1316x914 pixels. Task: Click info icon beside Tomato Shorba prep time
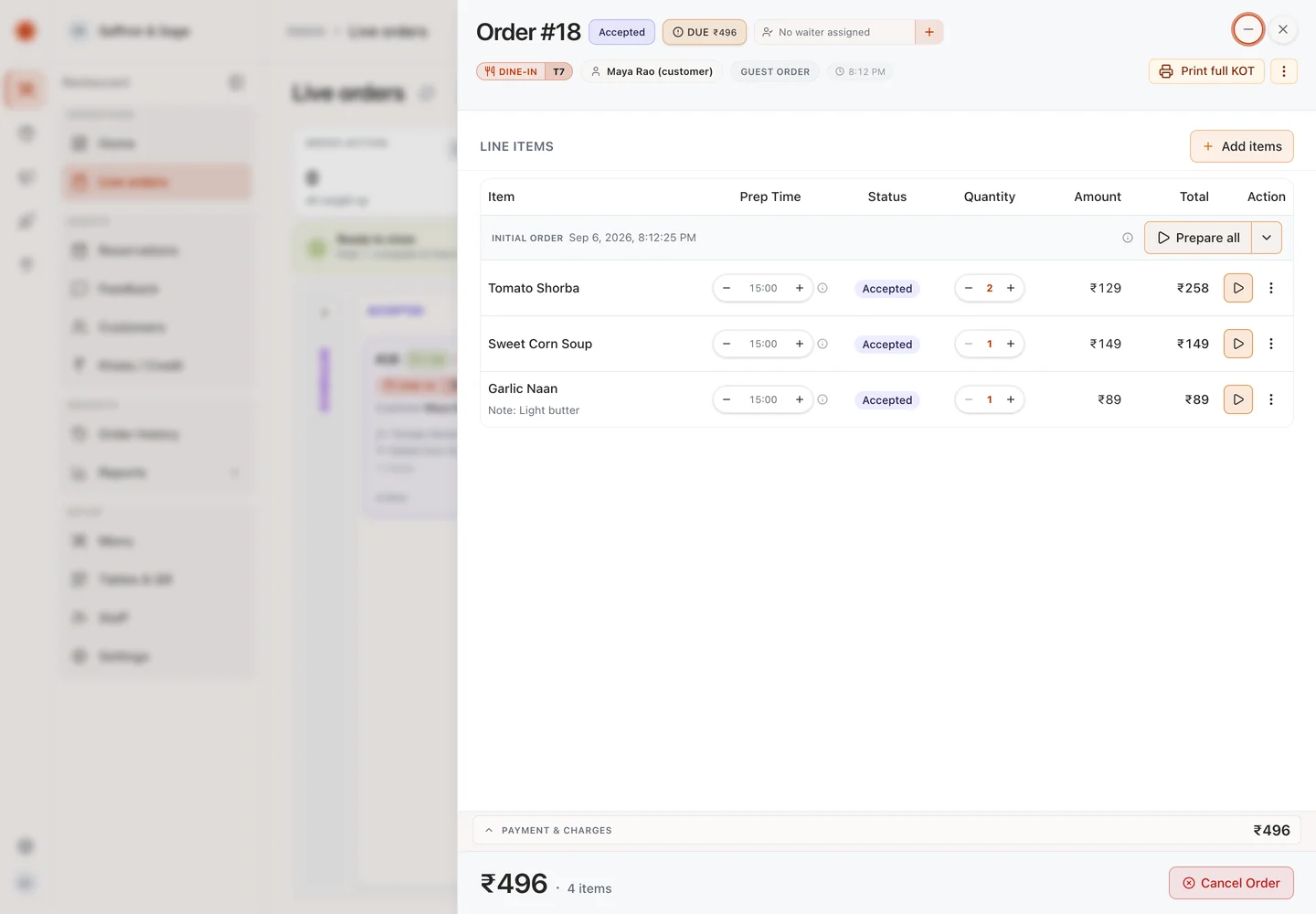click(822, 288)
